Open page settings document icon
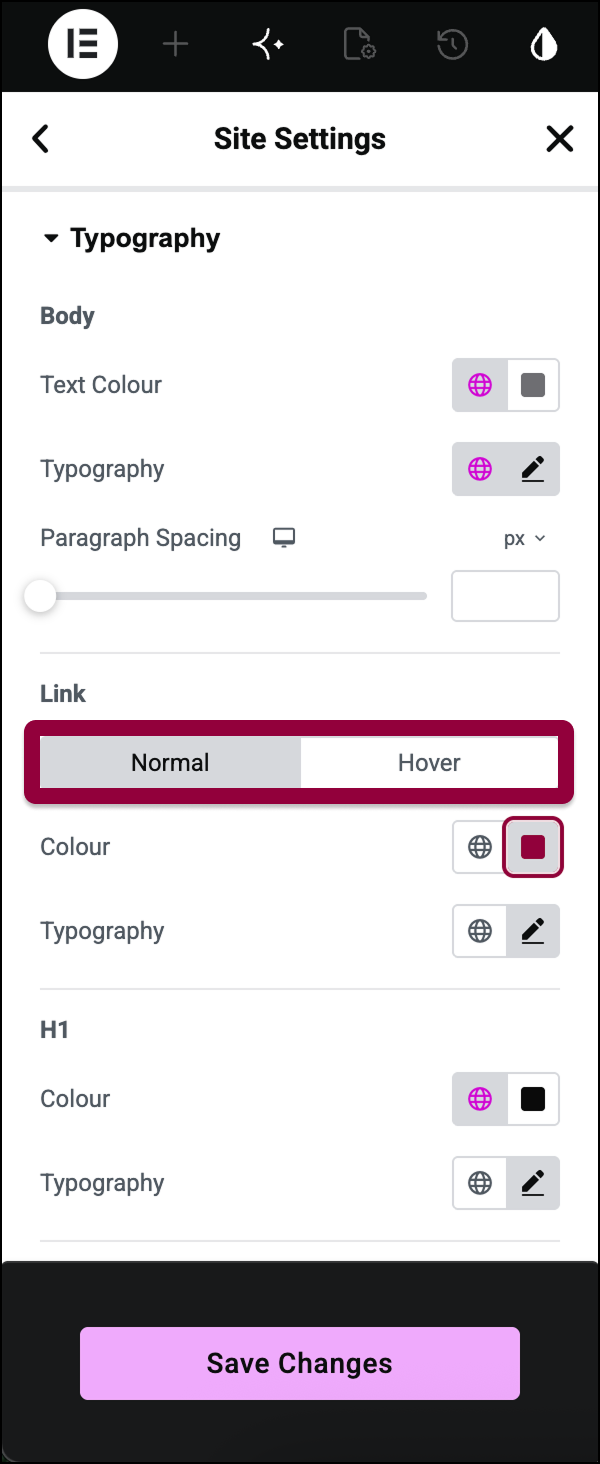The height and width of the screenshot is (1464, 600). point(359,44)
